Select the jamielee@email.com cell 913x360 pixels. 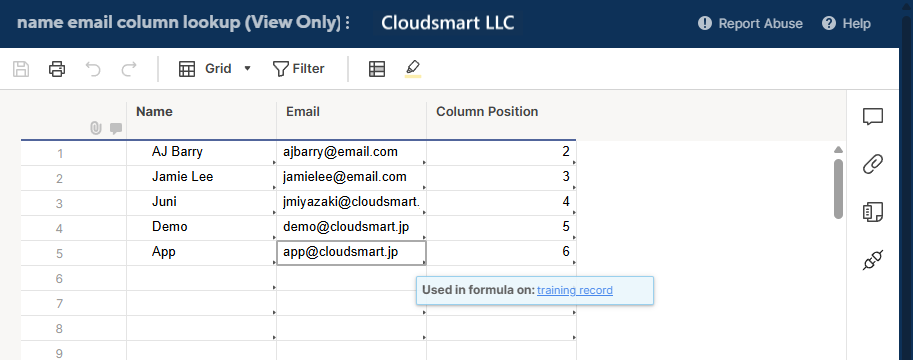coord(351,177)
